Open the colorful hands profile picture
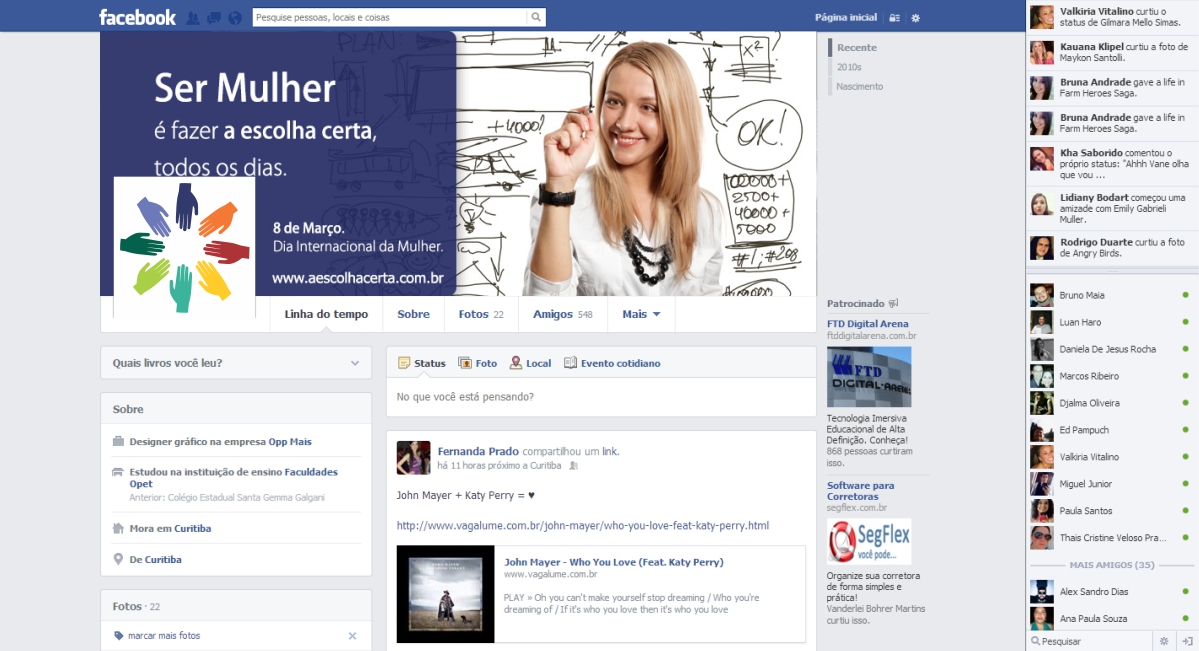1199x651 pixels. coord(184,248)
